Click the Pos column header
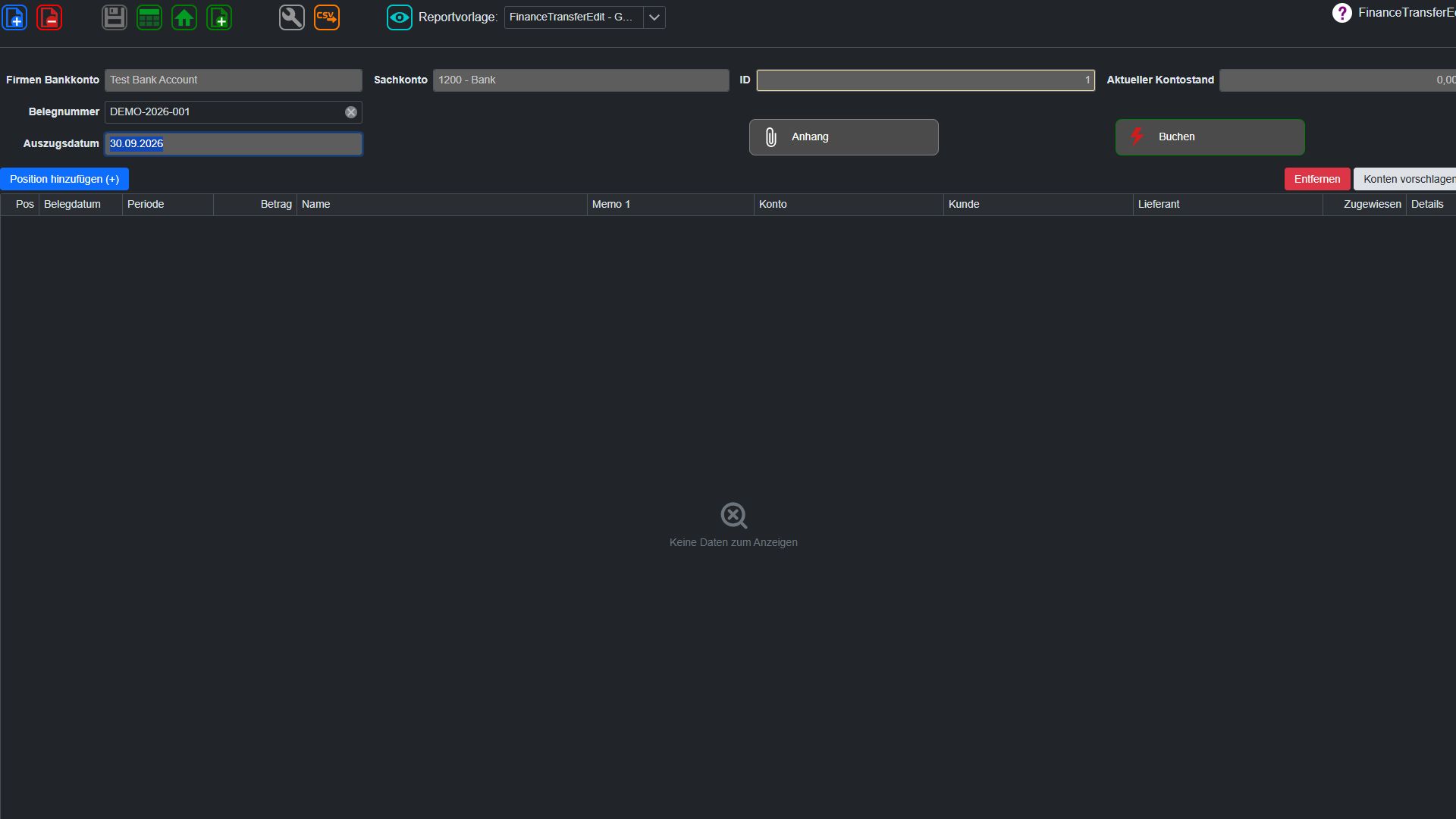Viewport: 1456px width, 819px height. click(x=20, y=204)
